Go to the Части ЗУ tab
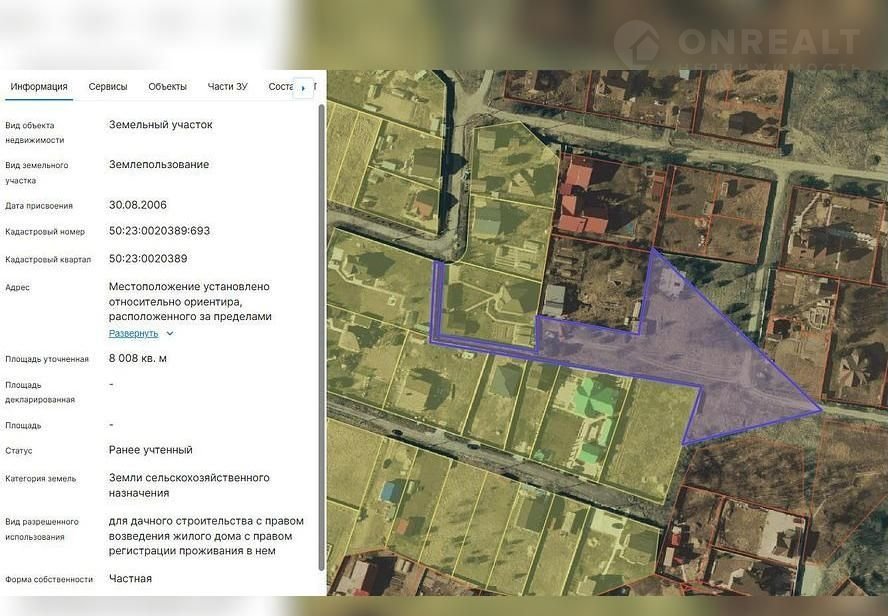Screen dimensions: 888x616 (x=227, y=87)
